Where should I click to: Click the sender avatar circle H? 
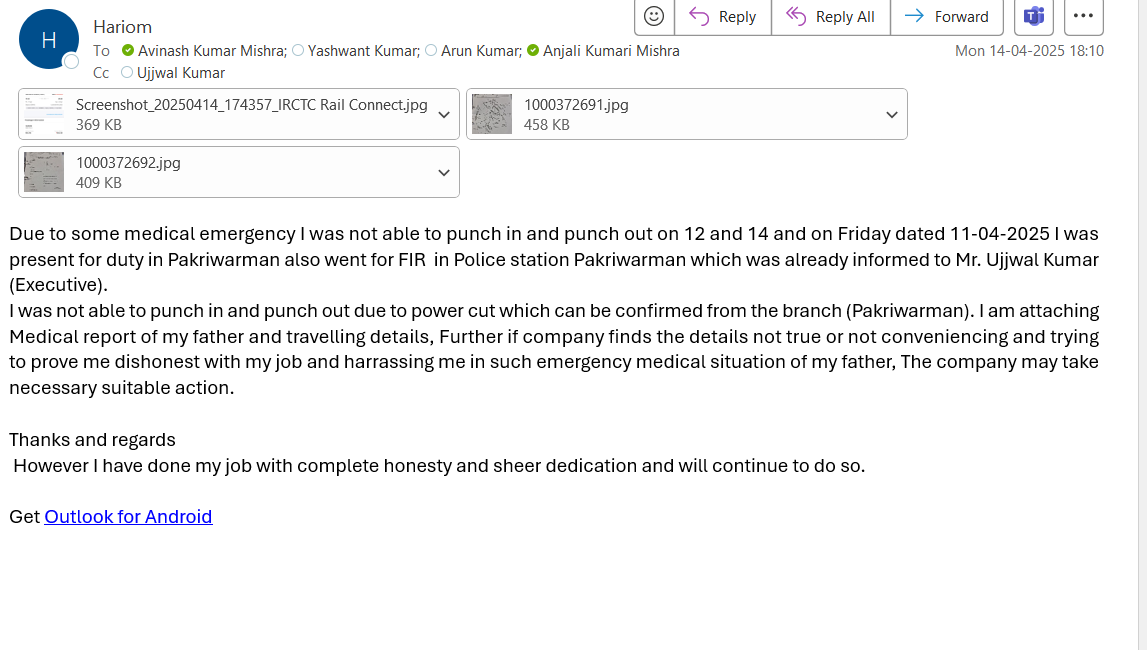48,39
